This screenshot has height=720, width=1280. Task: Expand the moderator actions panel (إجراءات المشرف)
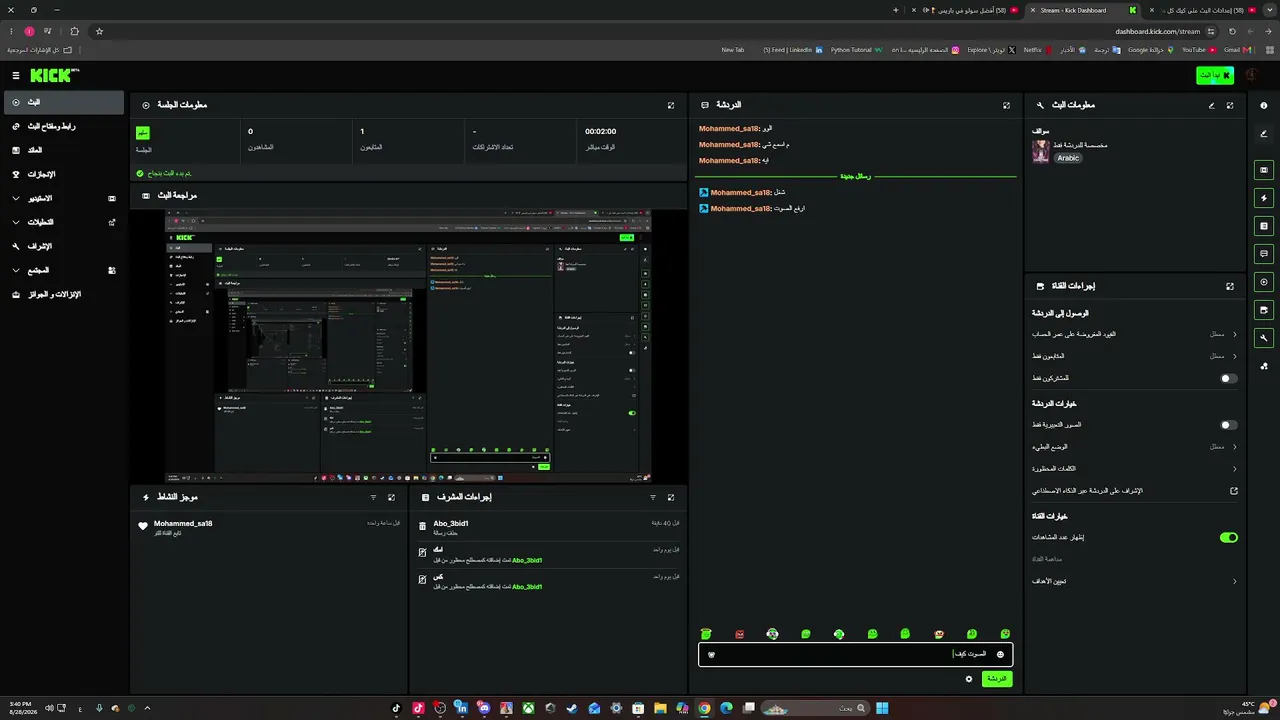point(671,497)
